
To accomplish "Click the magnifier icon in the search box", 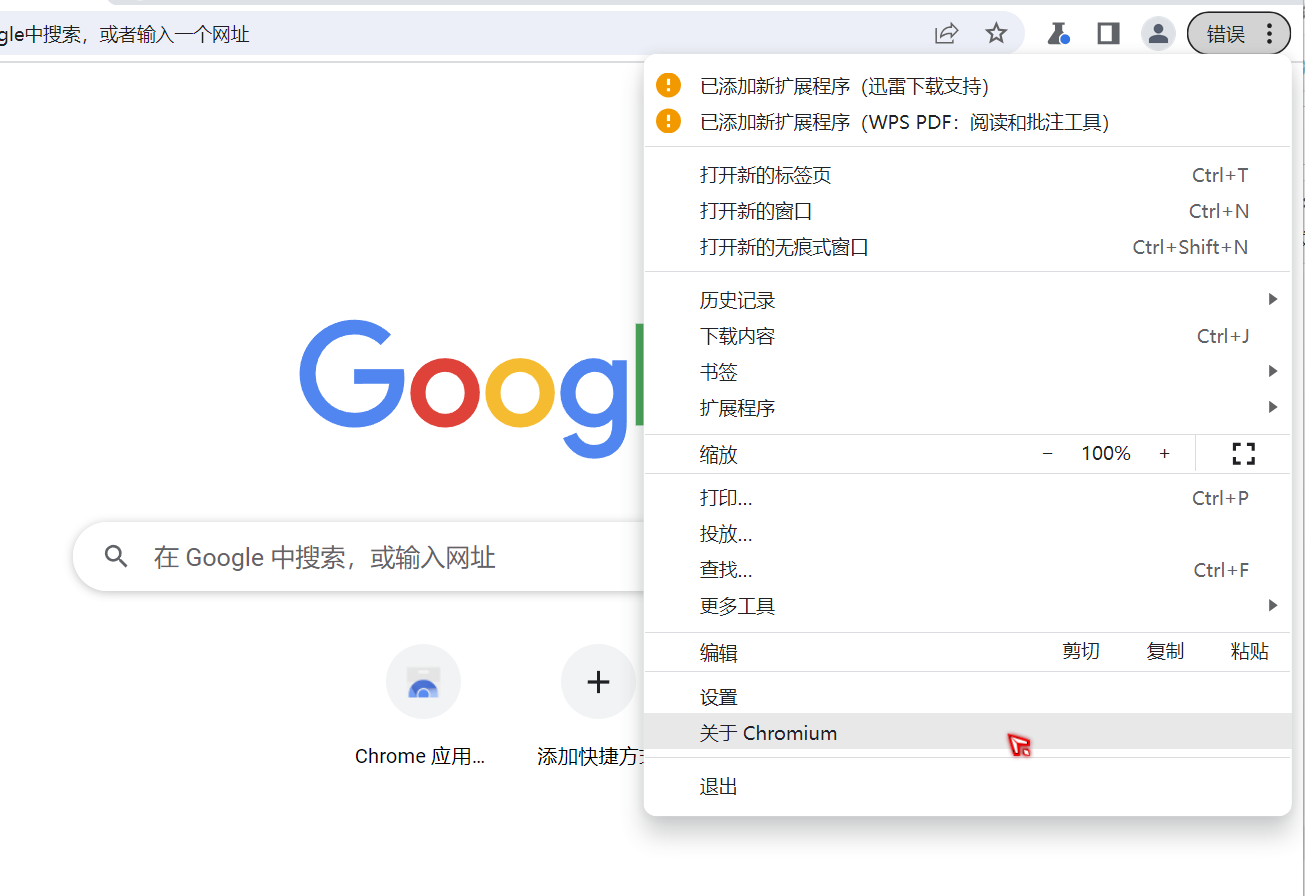I will pos(117,557).
